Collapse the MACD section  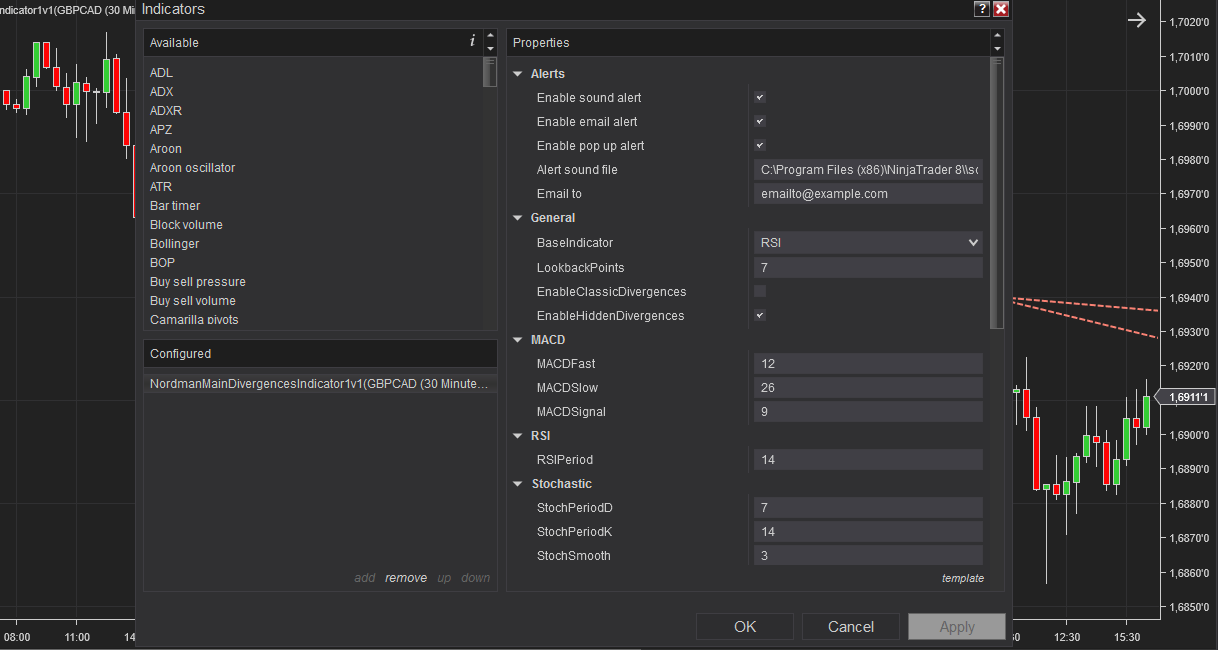click(x=518, y=340)
